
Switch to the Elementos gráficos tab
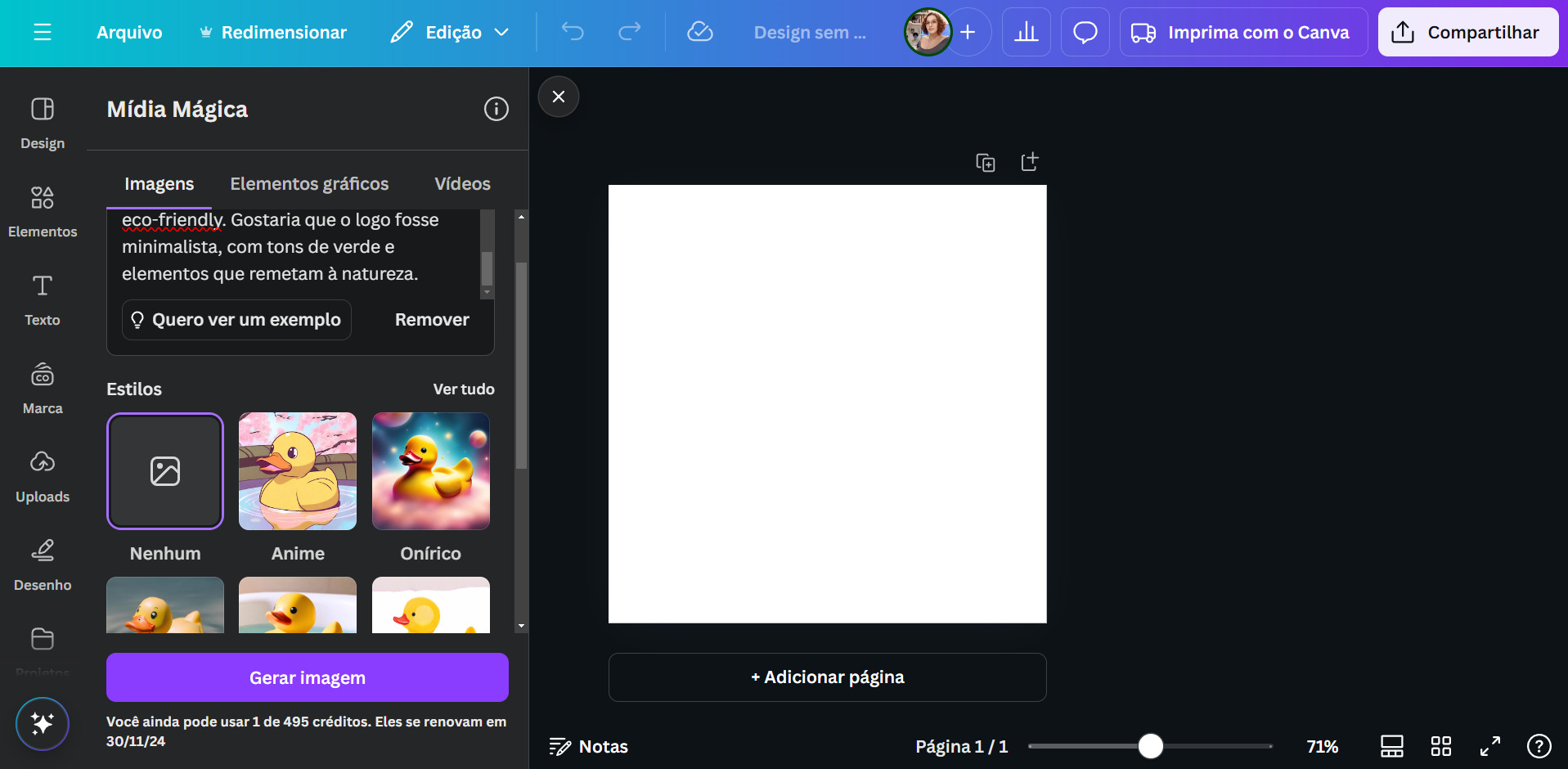309,184
